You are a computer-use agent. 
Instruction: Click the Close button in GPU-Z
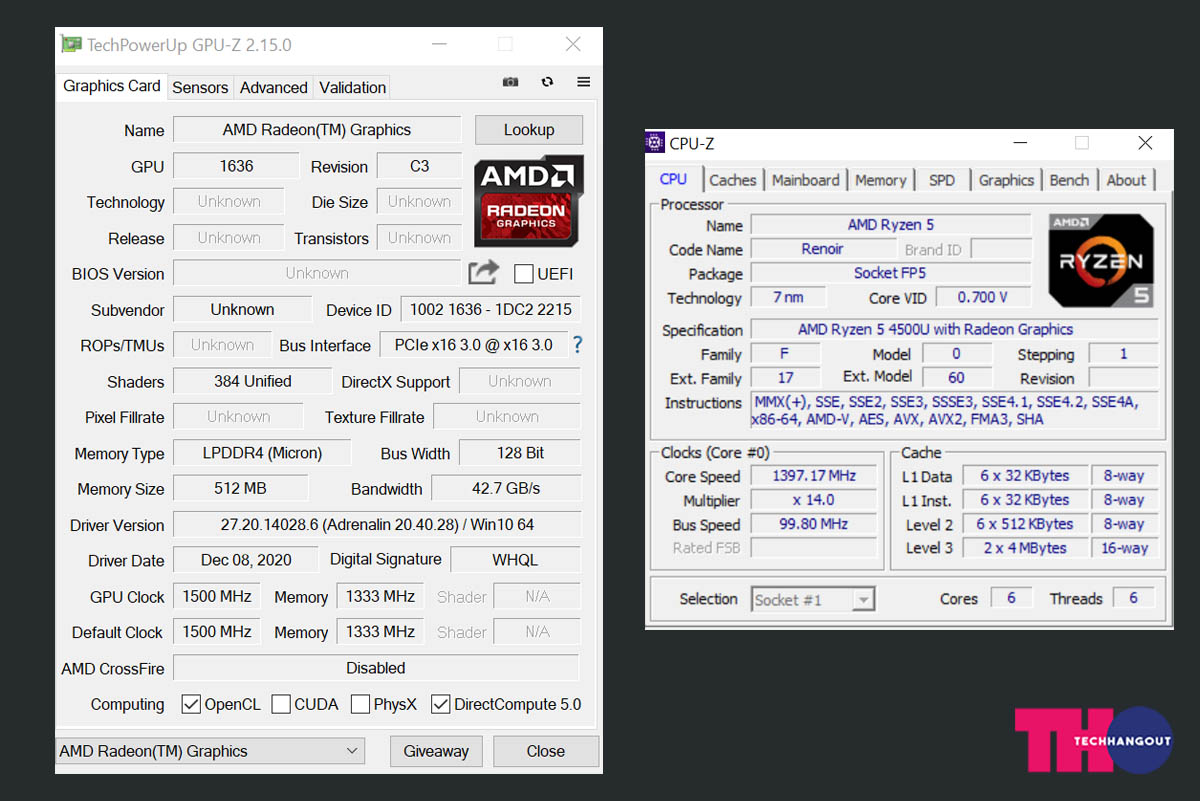click(x=546, y=751)
